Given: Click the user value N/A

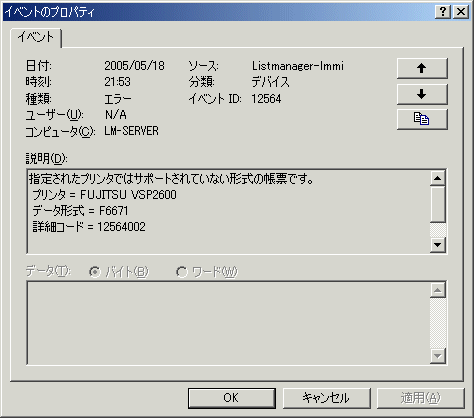Looking at the screenshot, I should [x=116, y=115].
